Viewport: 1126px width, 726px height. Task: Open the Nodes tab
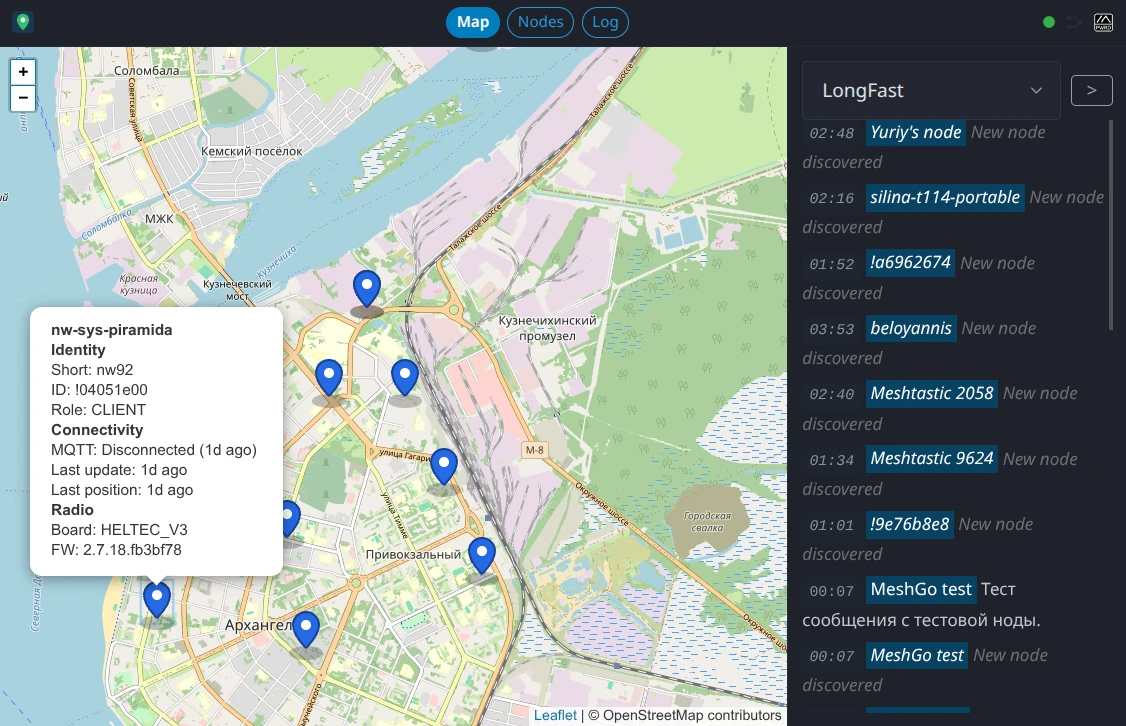[x=540, y=22]
